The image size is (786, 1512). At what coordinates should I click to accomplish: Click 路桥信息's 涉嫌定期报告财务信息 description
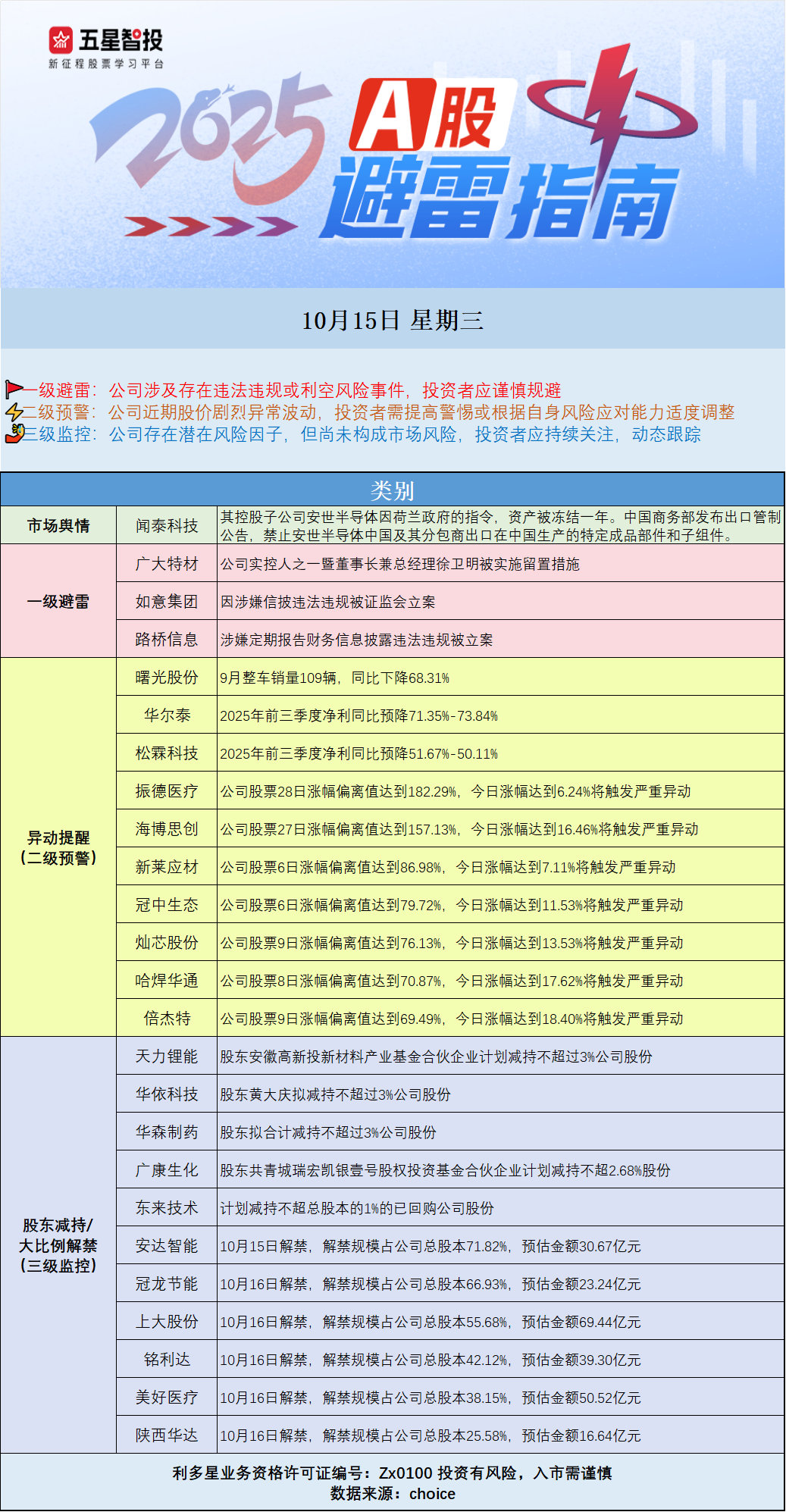point(356,640)
